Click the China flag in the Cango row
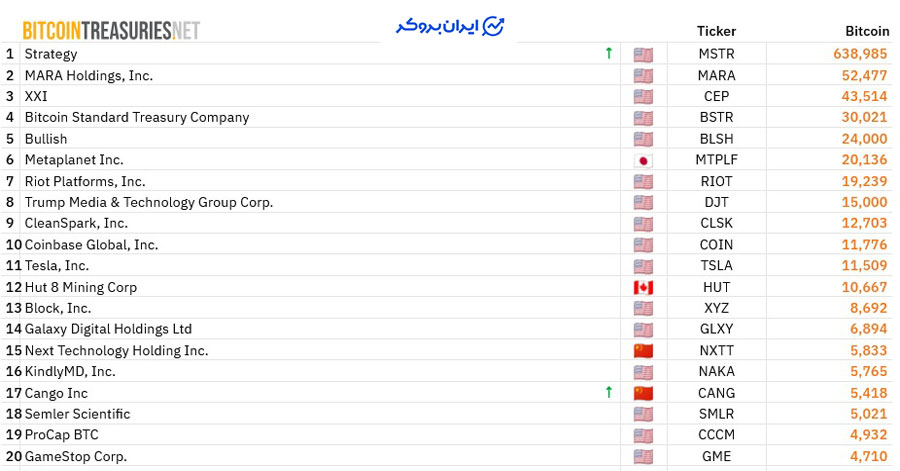Viewport: 900px width, 471px height. click(x=643, y=393)
